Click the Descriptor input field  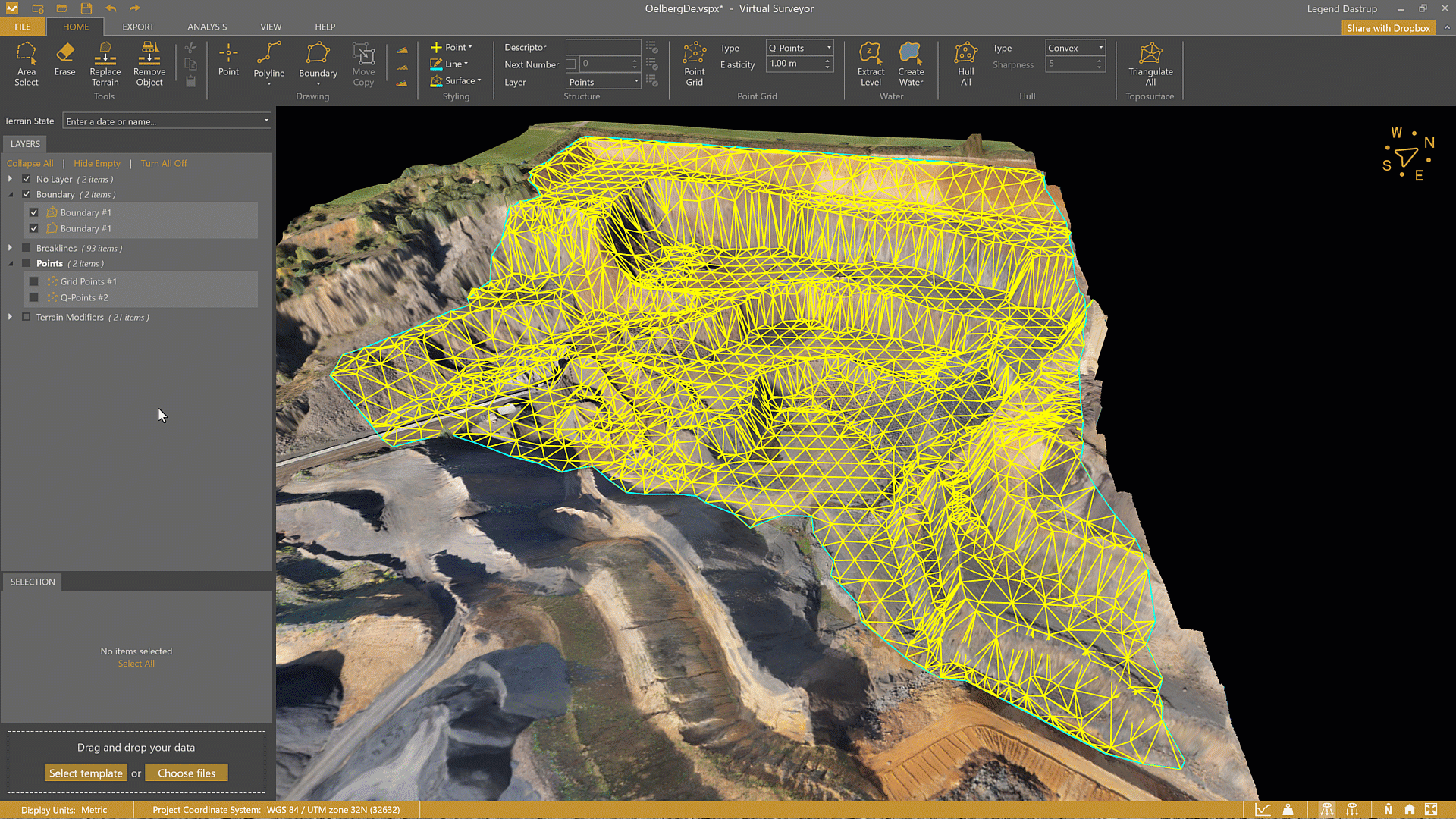(603, 47)
